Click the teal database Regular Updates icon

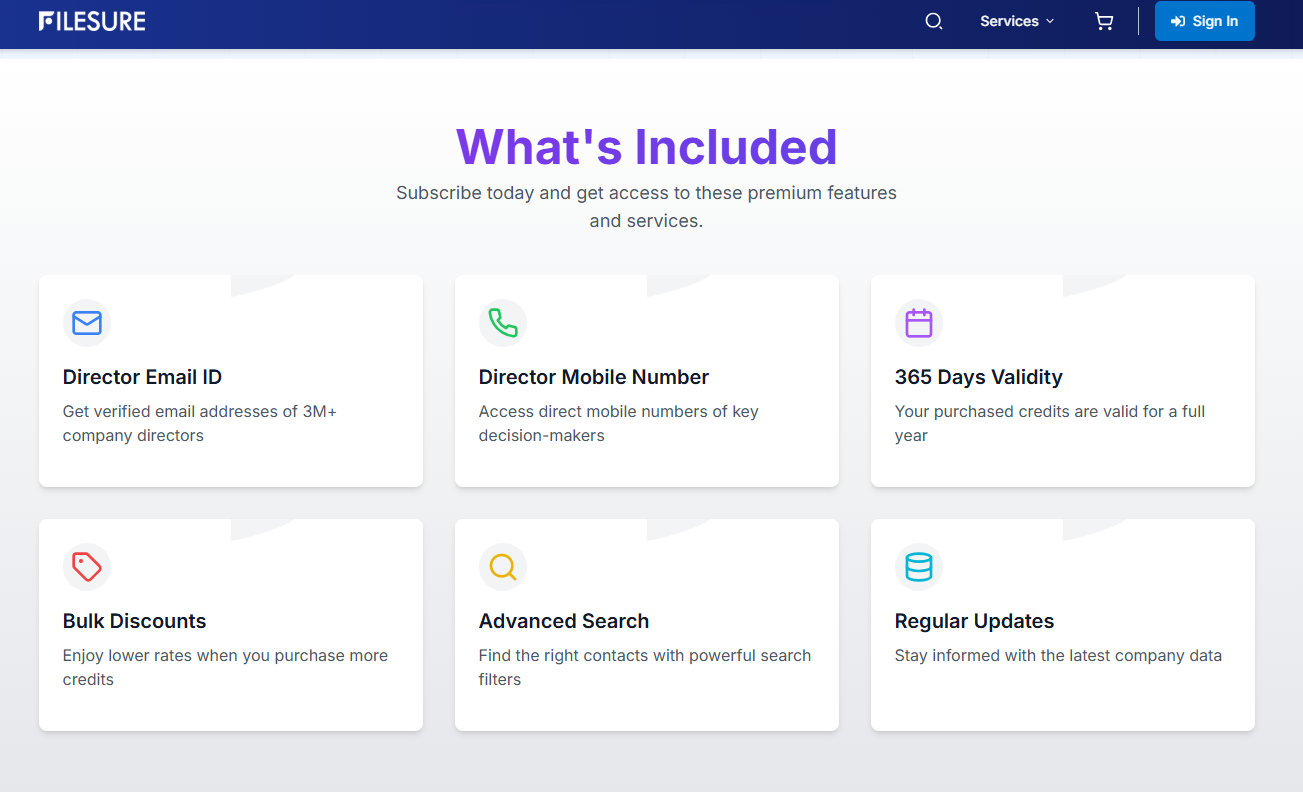tap(918, 567)
